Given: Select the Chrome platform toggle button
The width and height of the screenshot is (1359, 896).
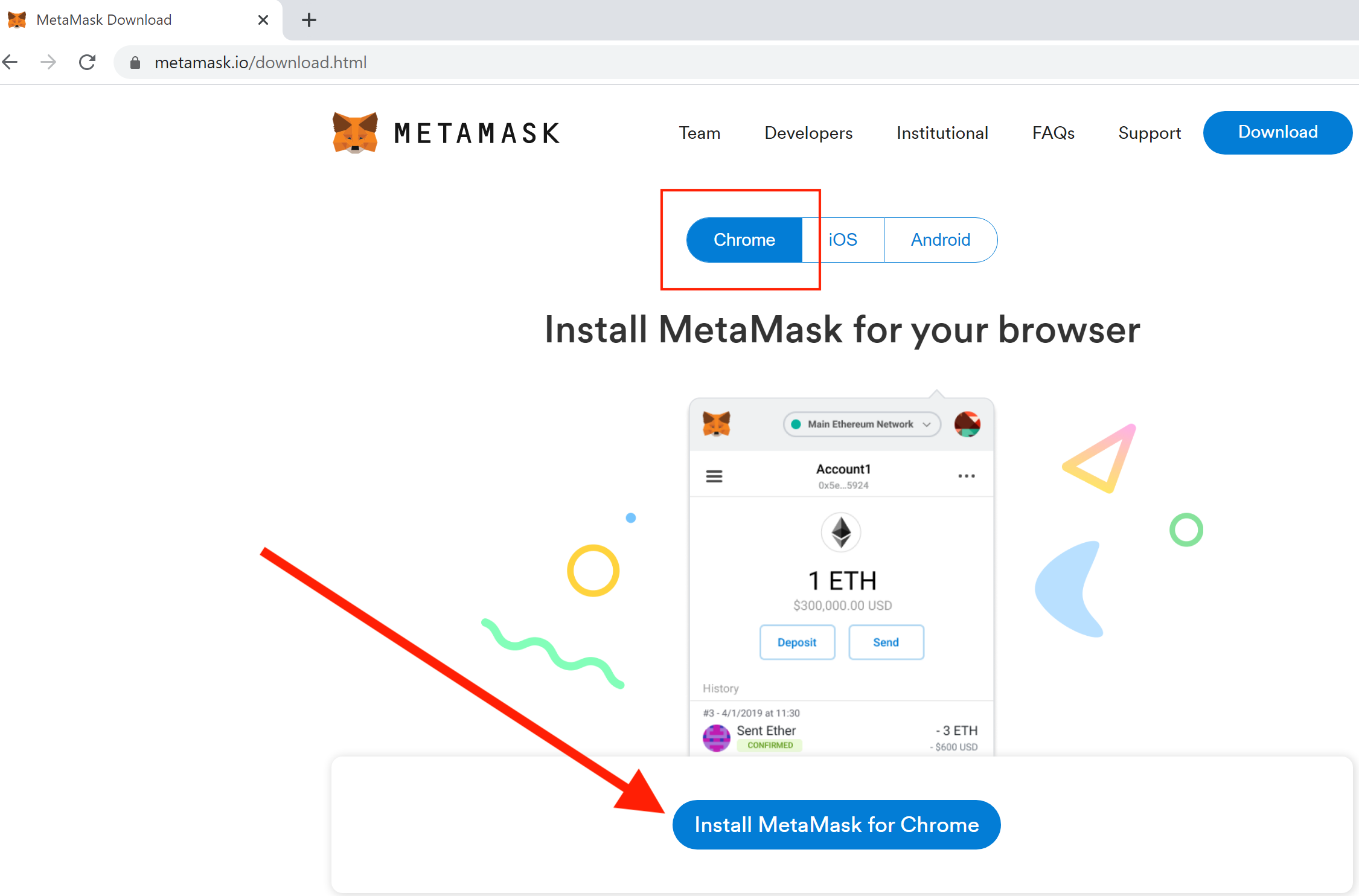Looking at the screenshot, I should pyautogui.click(x=743, y=239).
